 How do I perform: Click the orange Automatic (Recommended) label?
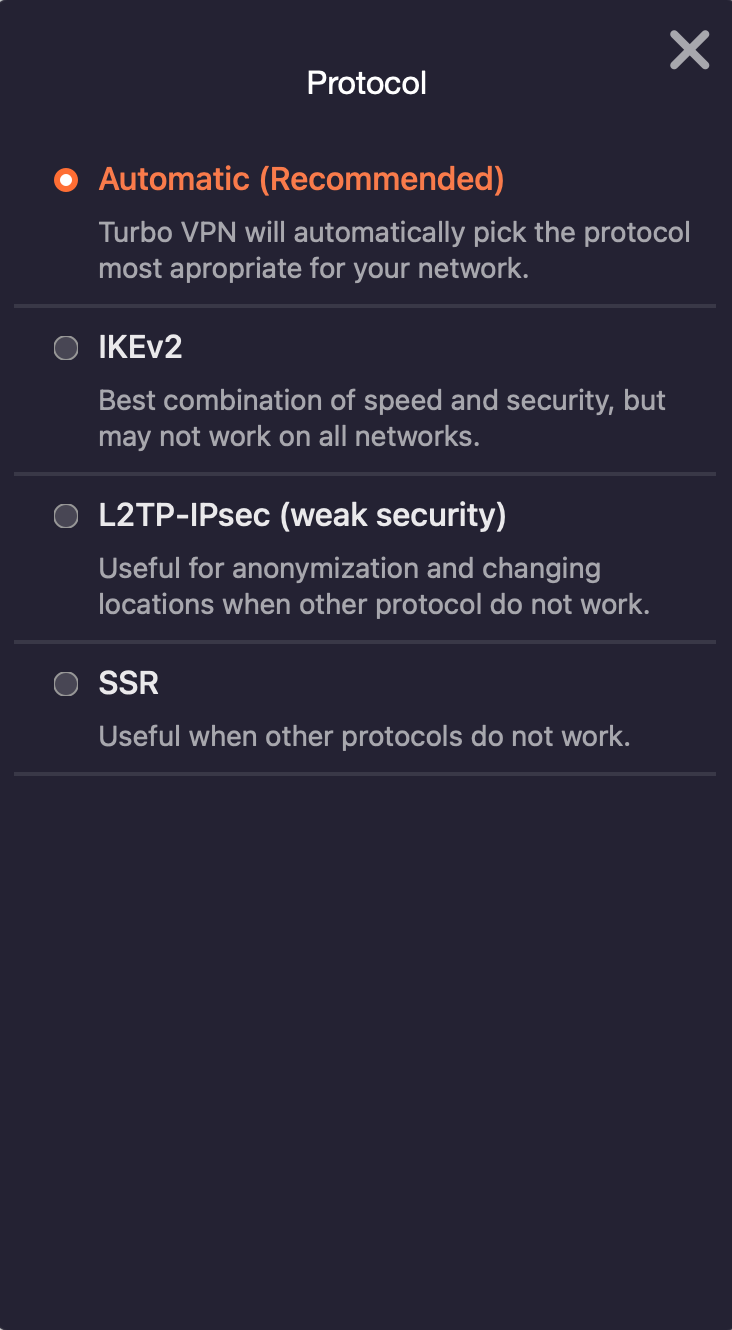coord(301,179)
